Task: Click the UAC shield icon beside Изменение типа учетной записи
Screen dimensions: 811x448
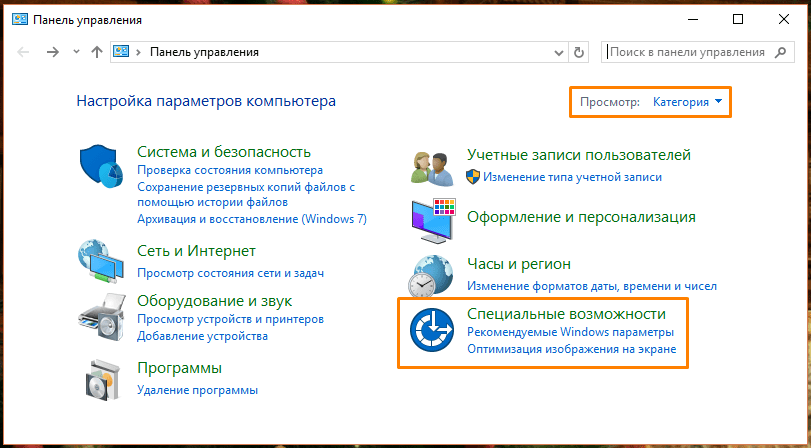Action: click(473, 177)
